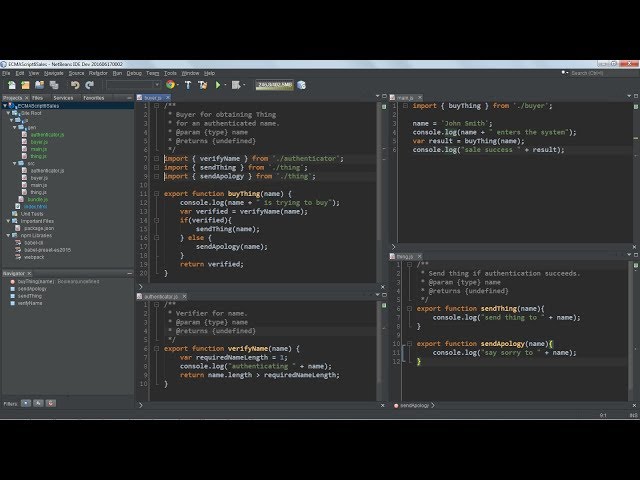Screen dimensions: 640x480
Task: Click the sendApology breadcrumb below thing.js
Action: point(414,406)
